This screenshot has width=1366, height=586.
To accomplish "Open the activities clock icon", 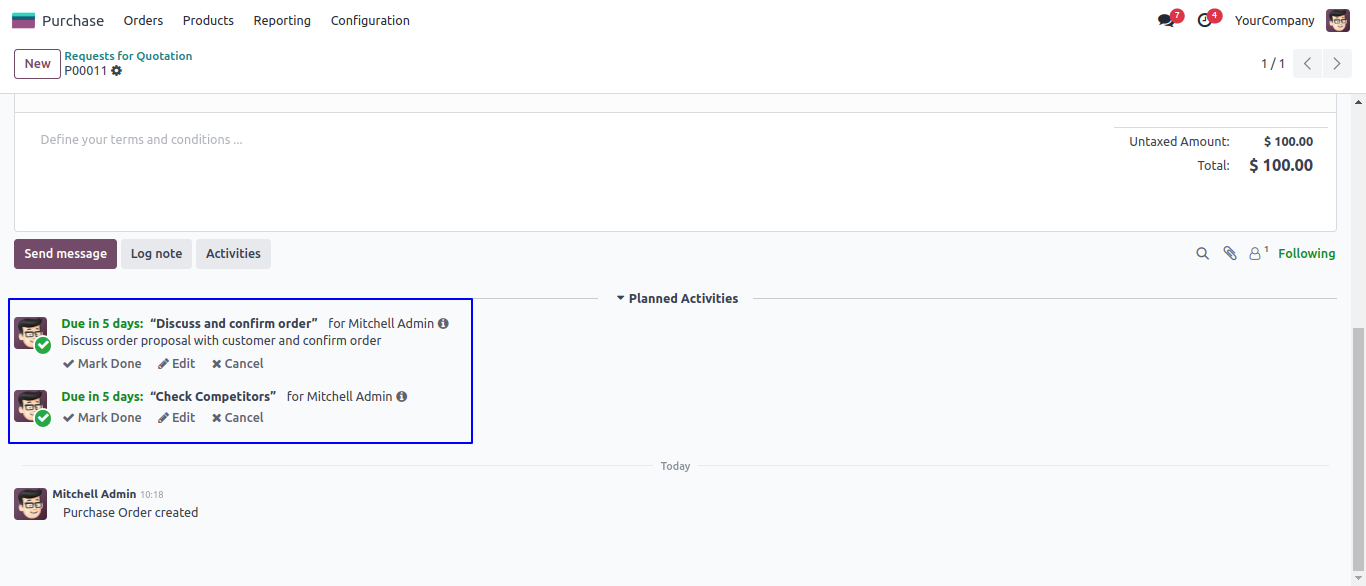I will [x=1205, y=21].
